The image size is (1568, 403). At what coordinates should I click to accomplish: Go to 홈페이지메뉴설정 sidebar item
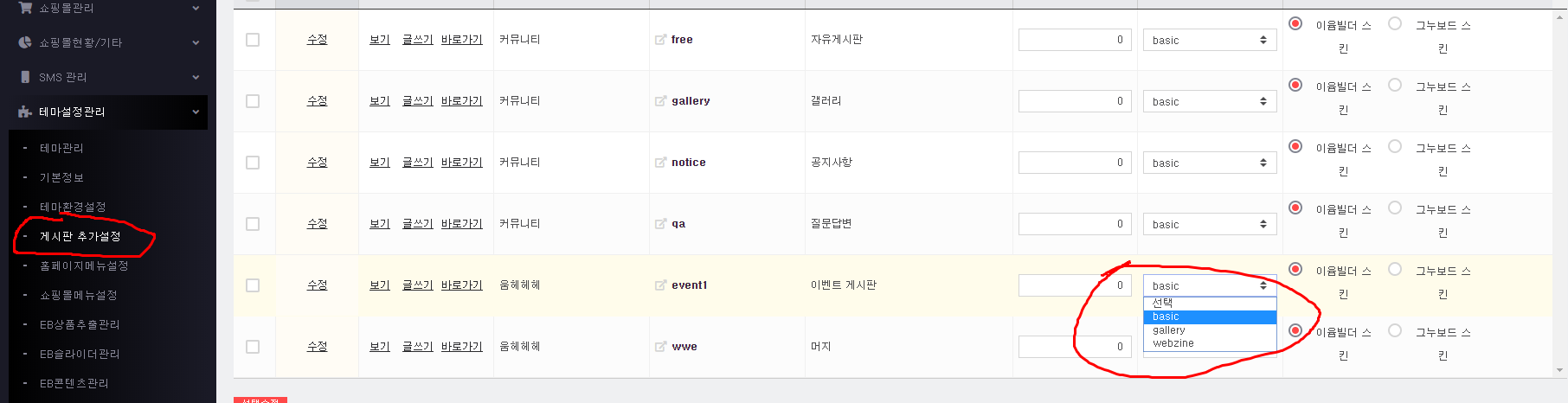point(84,265)
